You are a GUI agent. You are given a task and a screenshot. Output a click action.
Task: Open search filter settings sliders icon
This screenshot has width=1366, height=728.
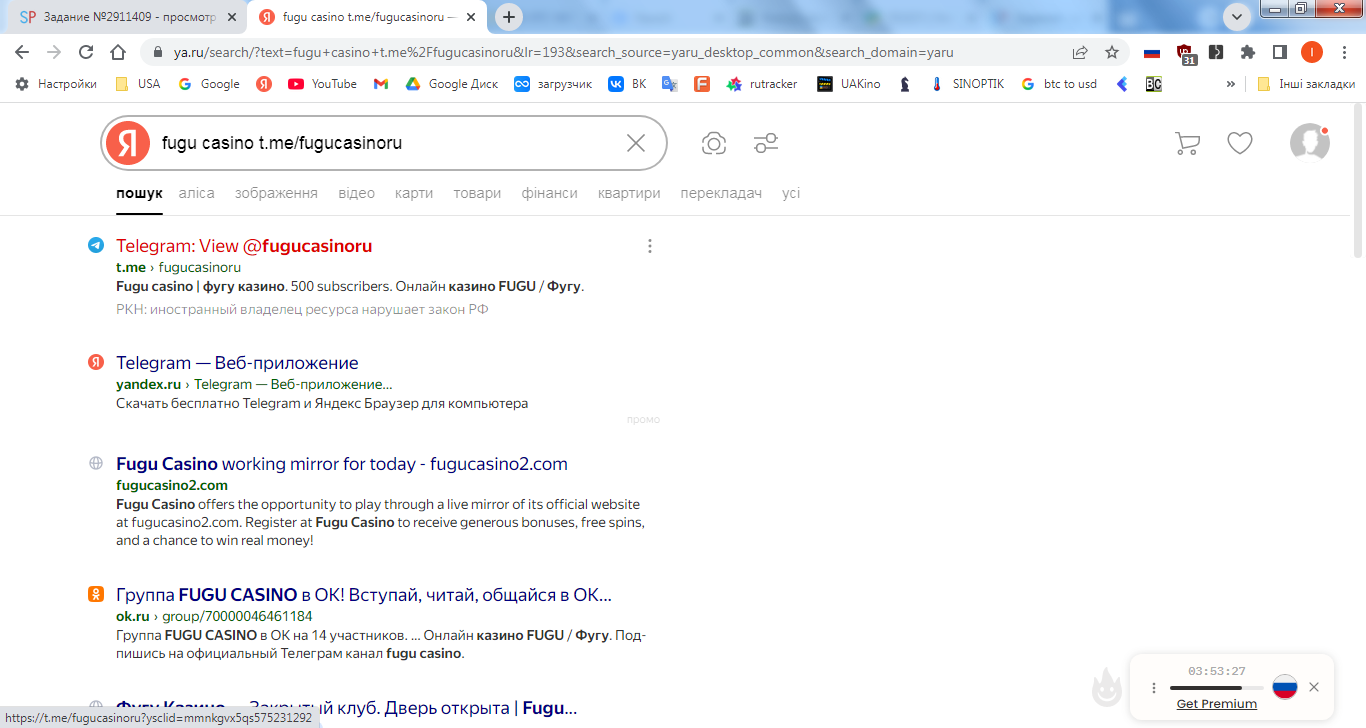[766, 143]
